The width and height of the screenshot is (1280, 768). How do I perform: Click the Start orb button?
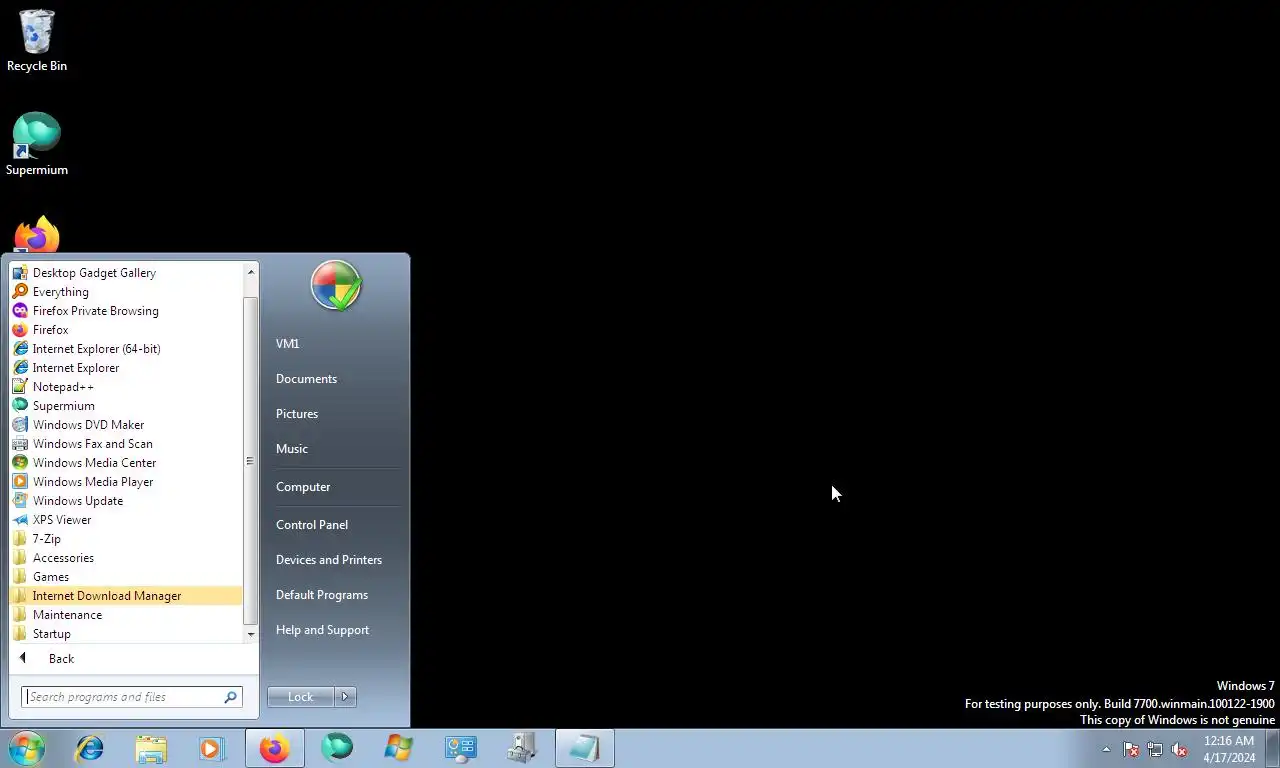tap(27, 748)
